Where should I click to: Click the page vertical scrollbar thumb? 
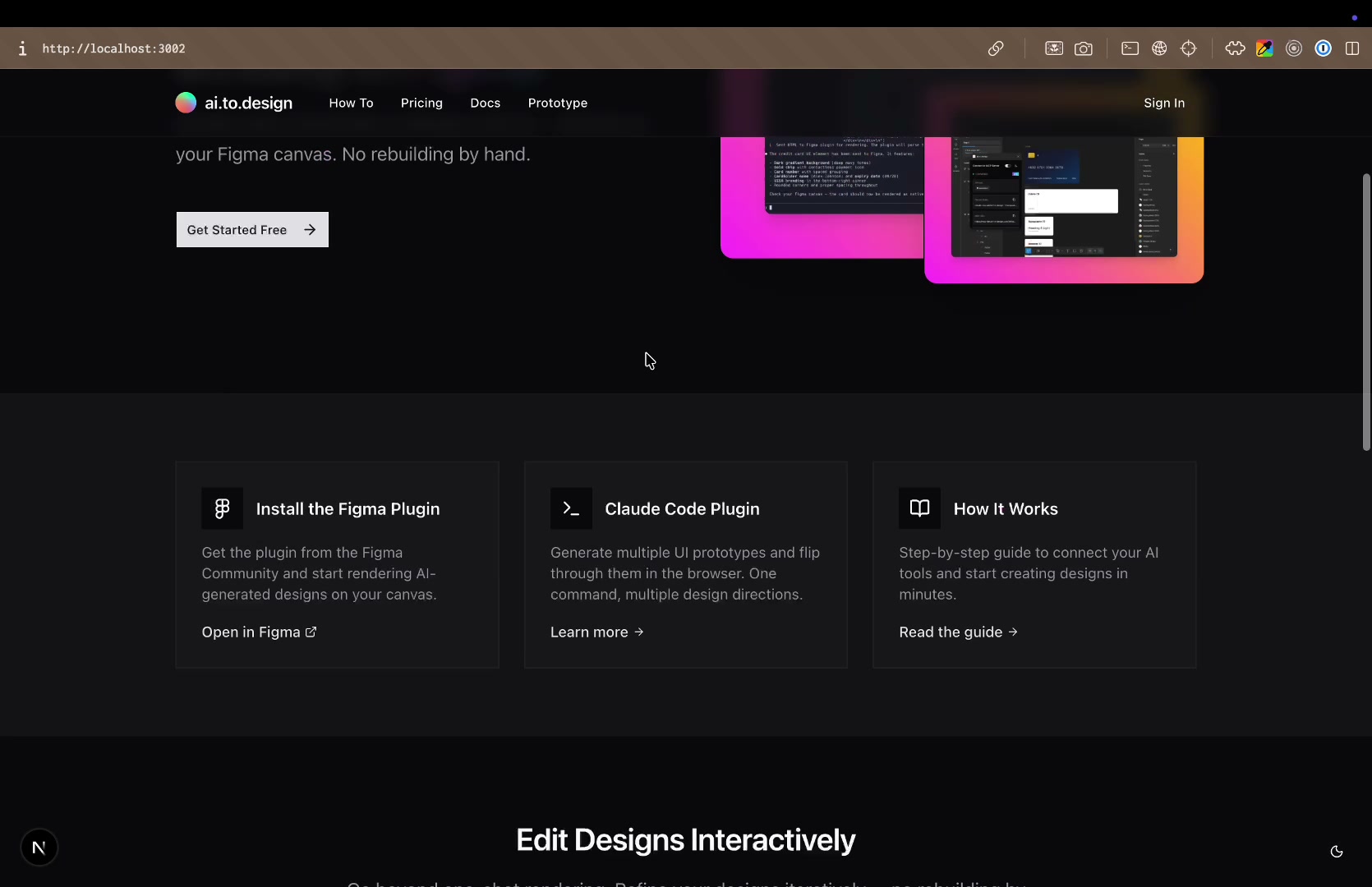click(x=1366, y=312)
